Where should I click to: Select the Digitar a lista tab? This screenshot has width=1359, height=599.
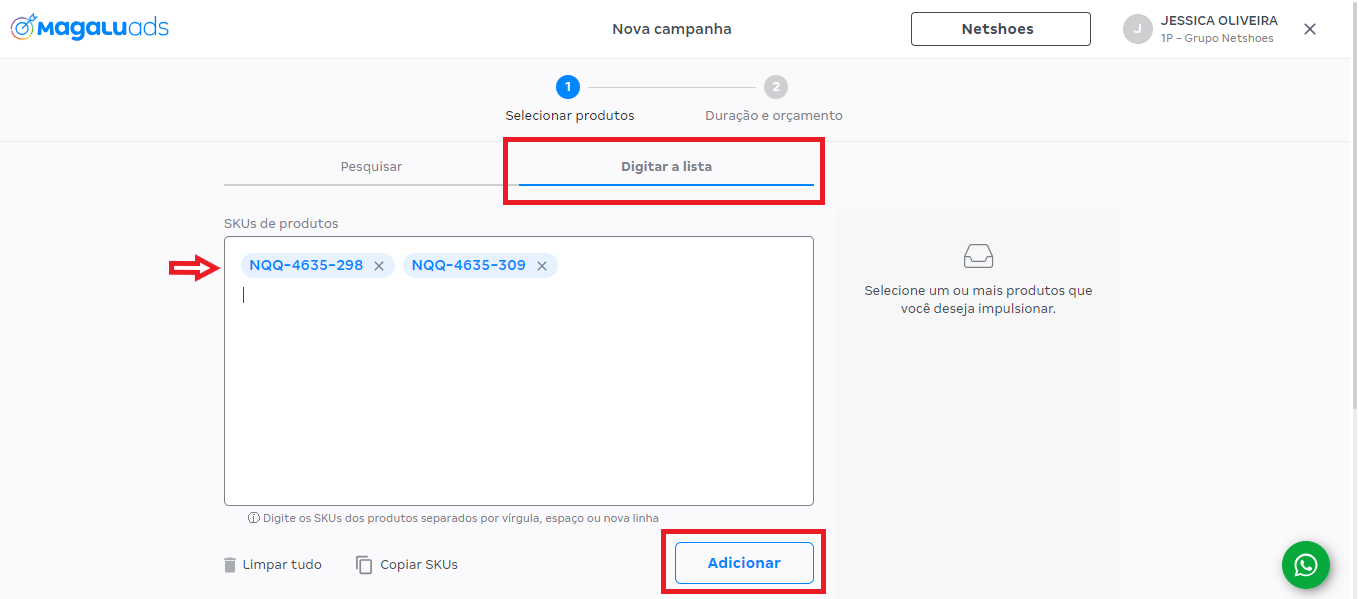pyautogui.click(x=666, y=167)
